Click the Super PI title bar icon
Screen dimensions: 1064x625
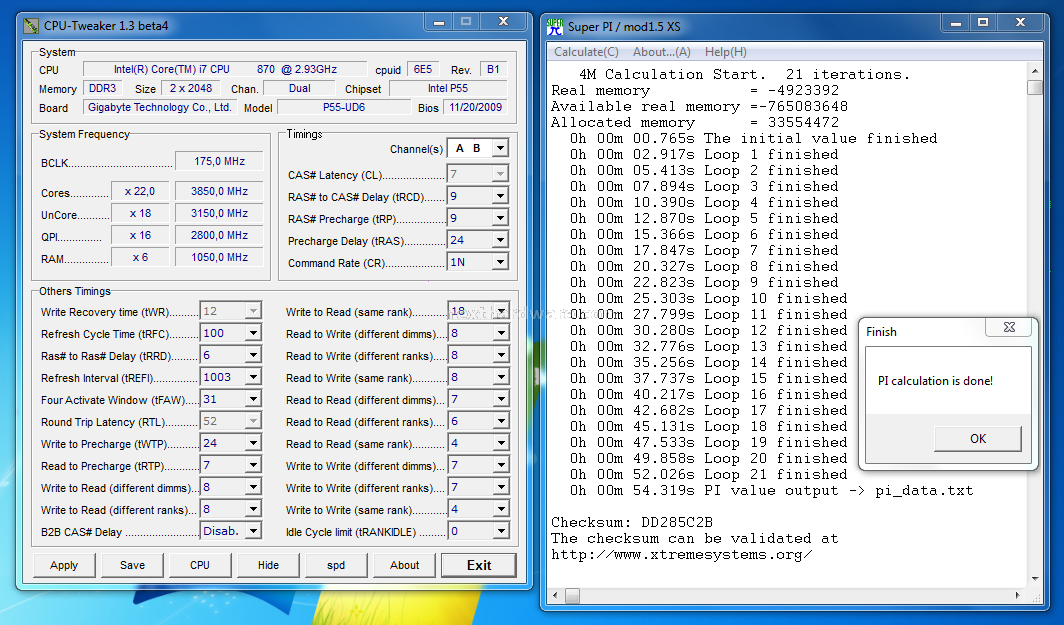[x=555, y=26]
